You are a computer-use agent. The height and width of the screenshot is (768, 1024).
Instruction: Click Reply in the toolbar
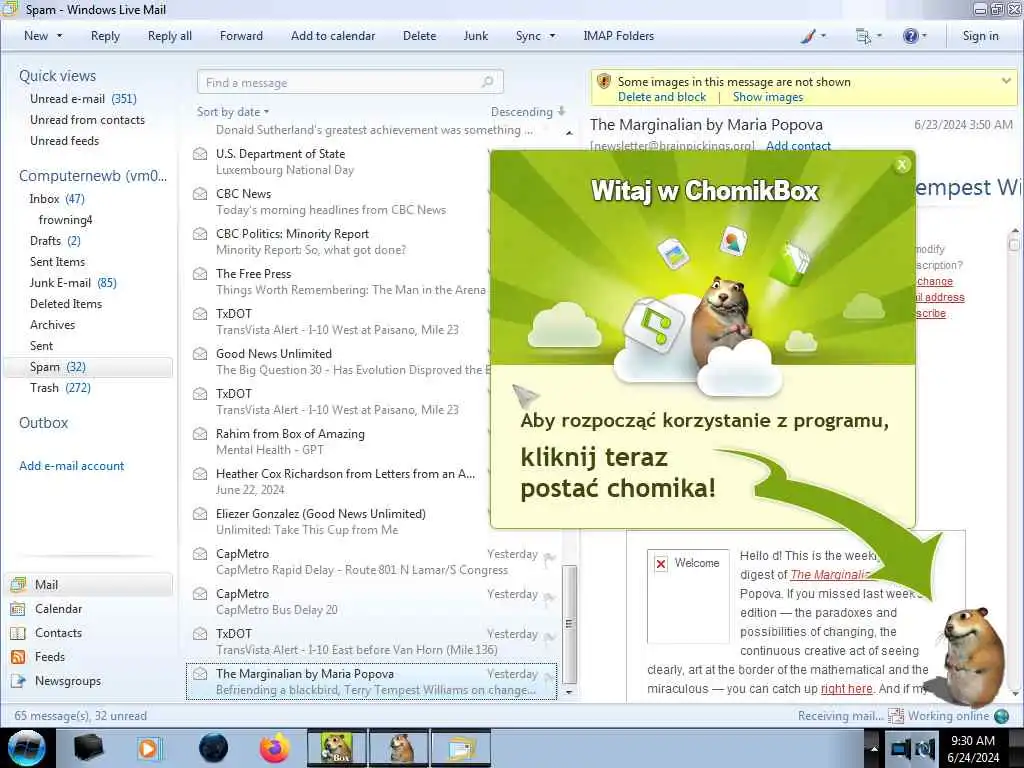pyautogui.click(x=105, y=36)
